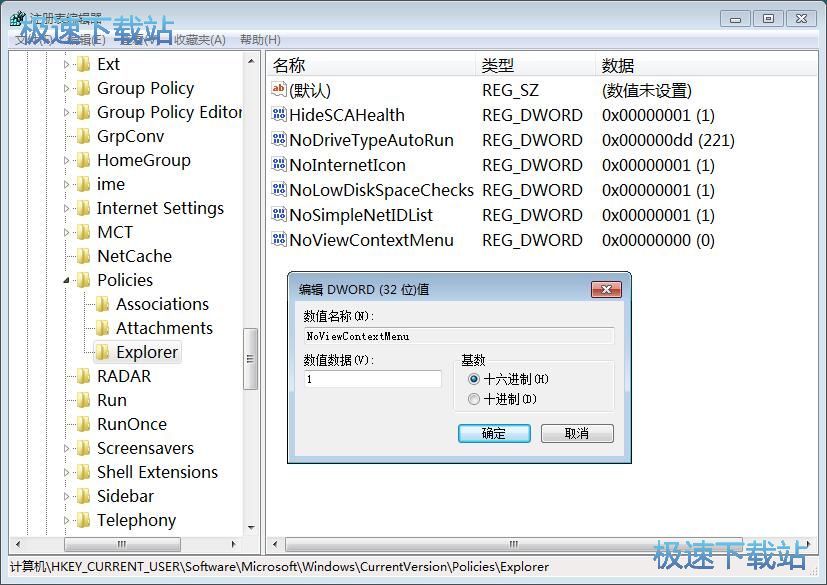Viewport: 827px width, 585px height.
Task: Cancel the DWORD edit with 取消
Action: pos(577,434)
